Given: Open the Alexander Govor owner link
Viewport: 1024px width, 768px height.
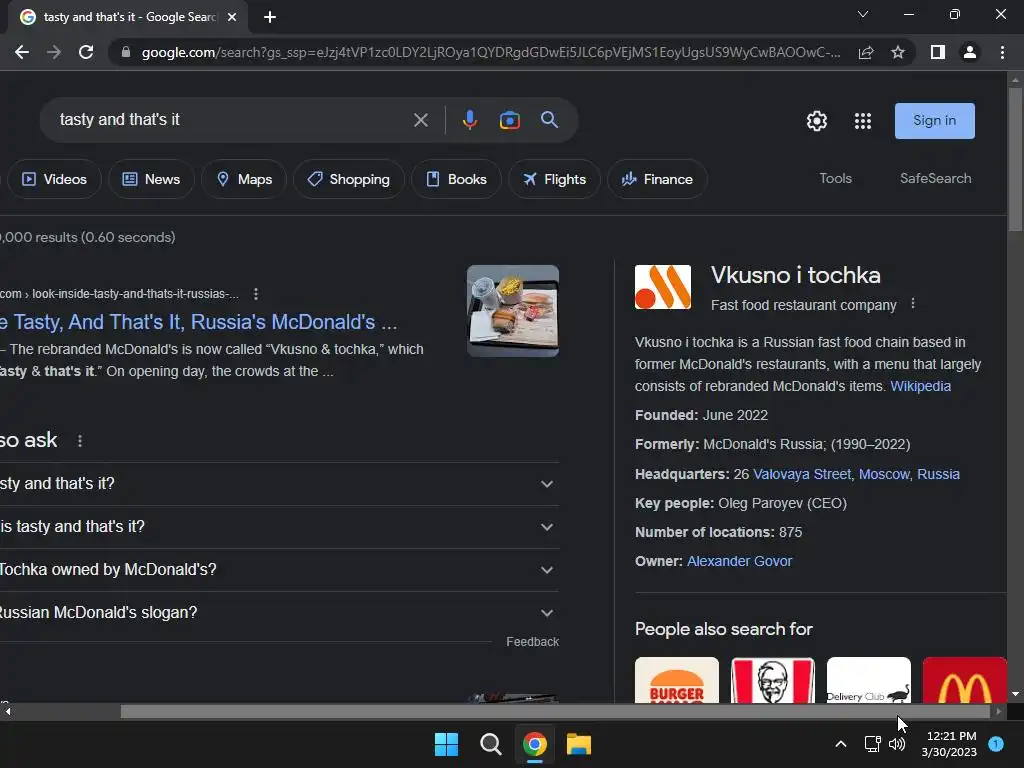Looking at the screenshot, I should click(x=739, y=561).
